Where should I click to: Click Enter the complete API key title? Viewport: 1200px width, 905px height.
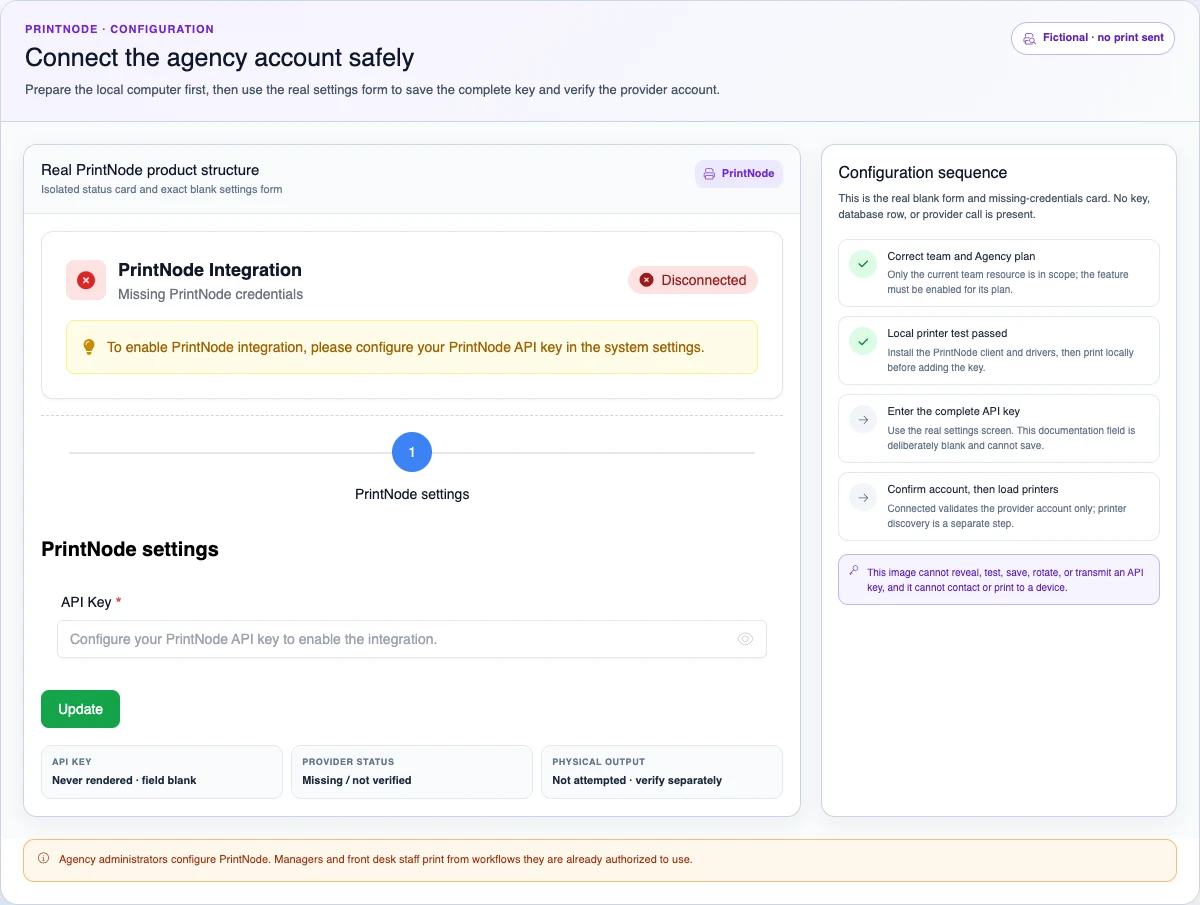click(x=953, y=412)
